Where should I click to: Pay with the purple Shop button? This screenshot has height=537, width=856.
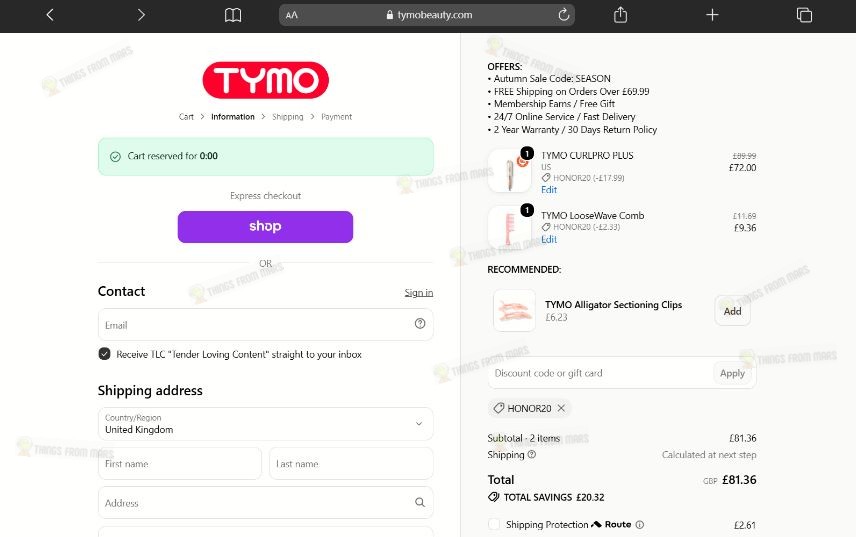265,226
